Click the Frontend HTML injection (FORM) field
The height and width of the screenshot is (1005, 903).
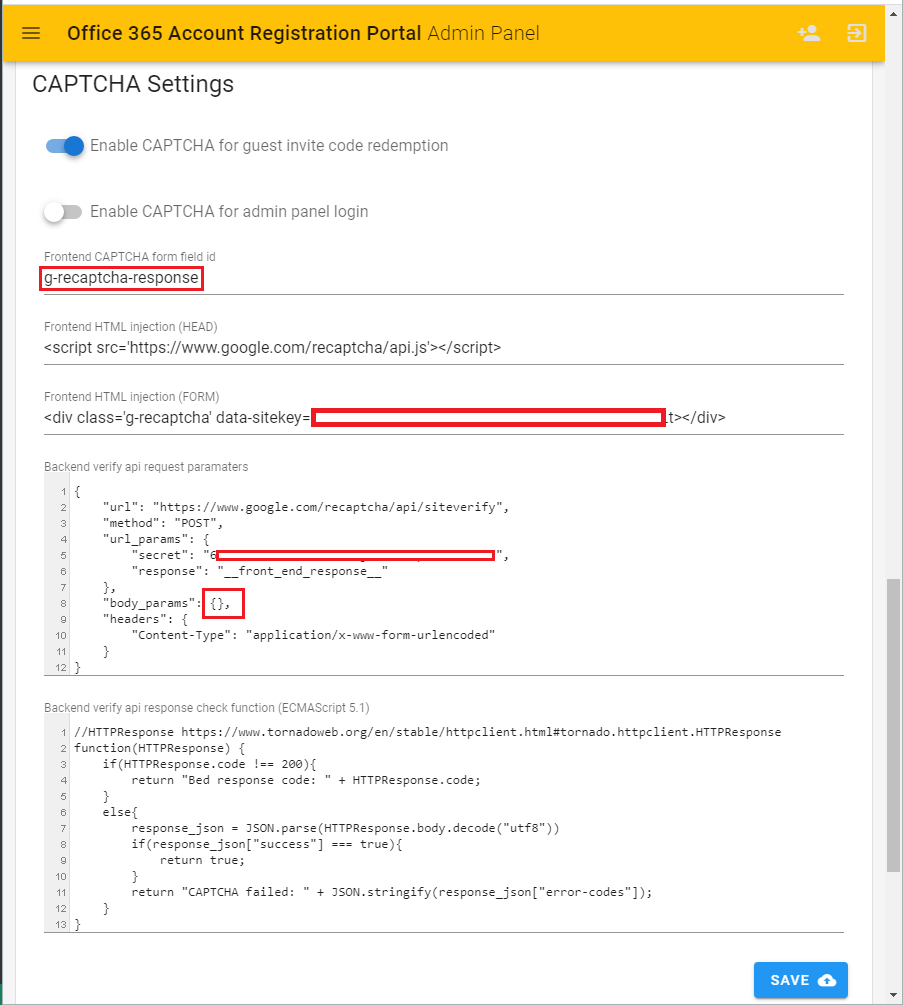443,418
